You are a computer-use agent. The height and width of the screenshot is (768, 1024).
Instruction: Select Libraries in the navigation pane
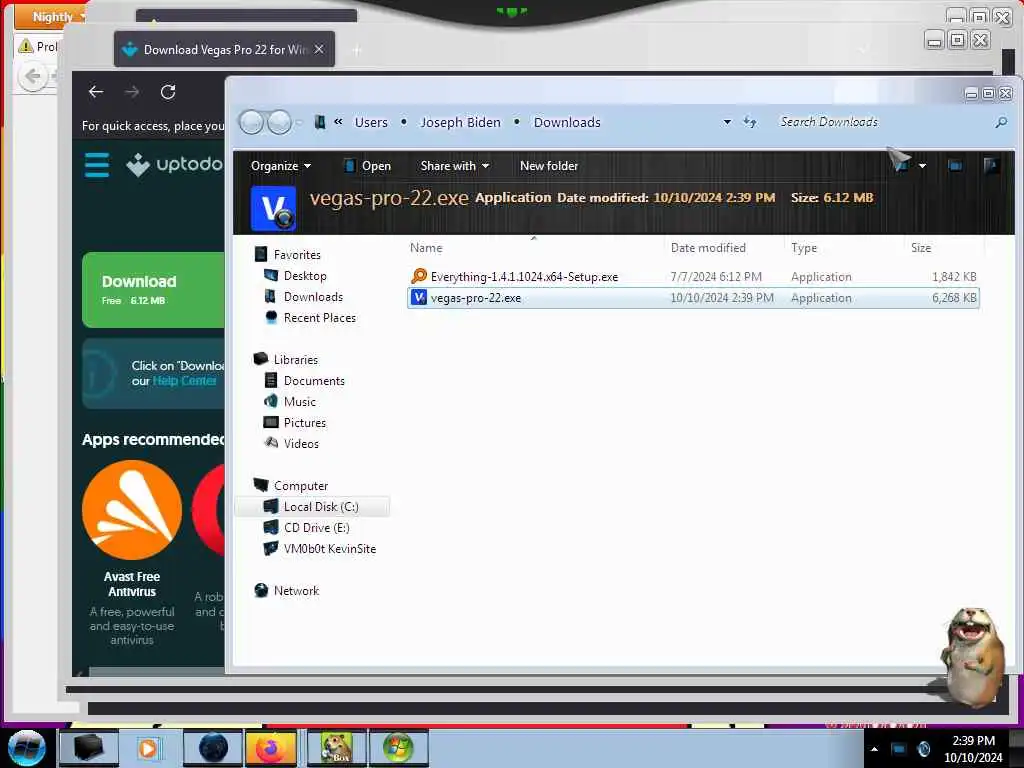coord(295,360)
